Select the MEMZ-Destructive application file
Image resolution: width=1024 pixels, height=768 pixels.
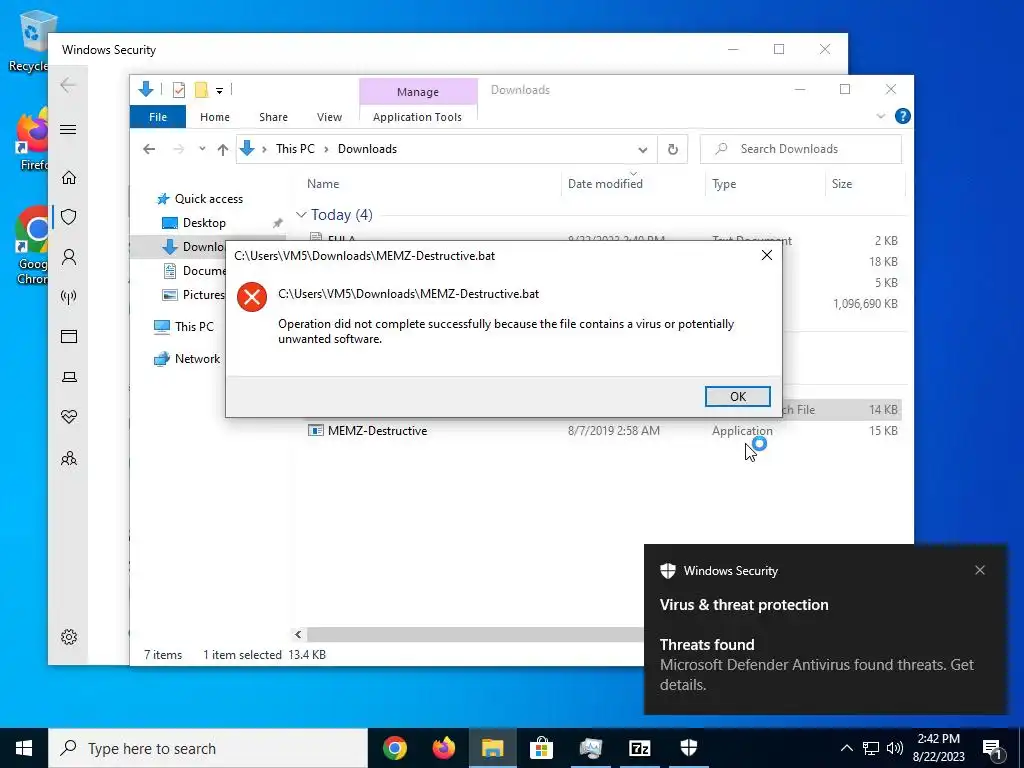[377, 430]
